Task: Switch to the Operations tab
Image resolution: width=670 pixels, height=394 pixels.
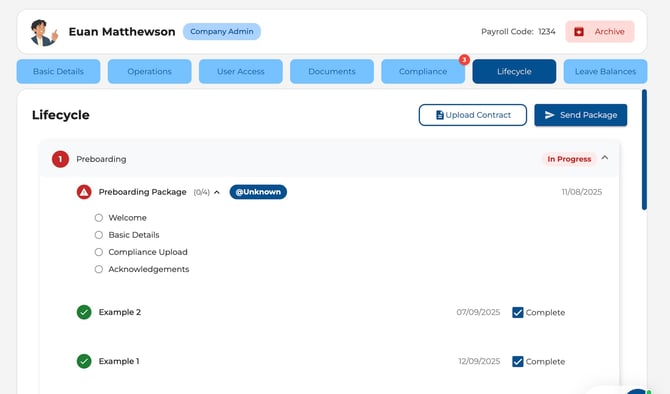Action: tap(150, 71)
